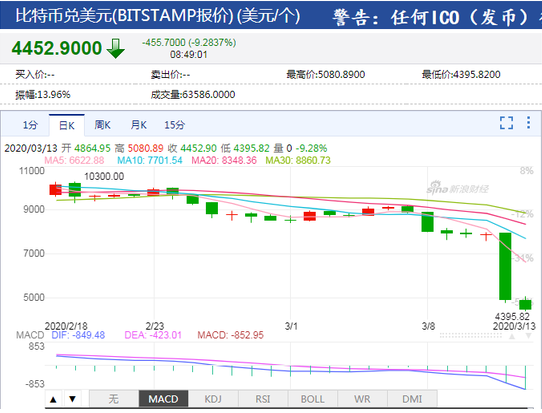The width and height of the screenshot is (542, 413).
Task: Switch indicator to DMI
Action: point(412,399)
